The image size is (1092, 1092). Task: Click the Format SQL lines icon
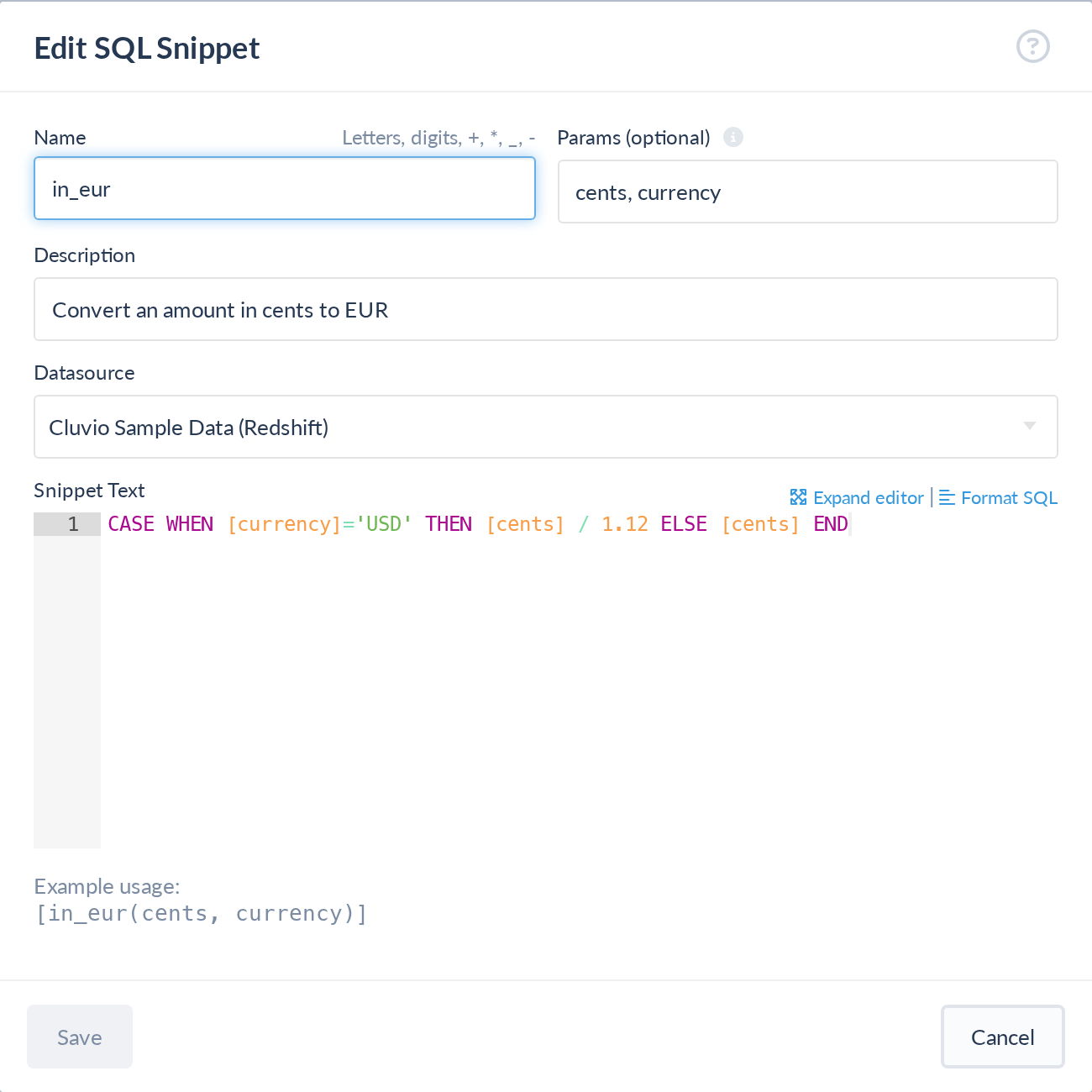(x=947, y=497)
